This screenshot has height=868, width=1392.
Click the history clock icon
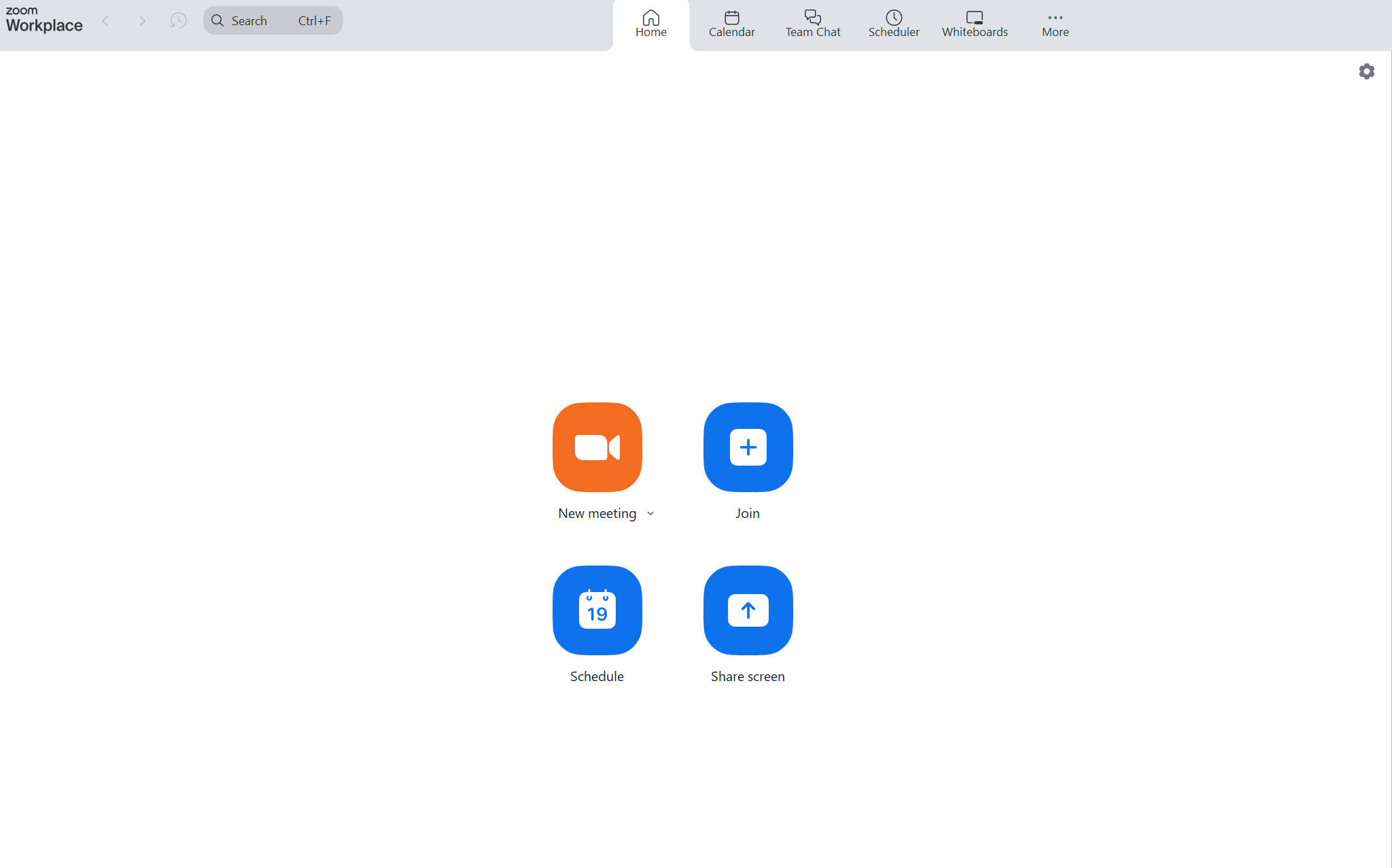point(178,21)
